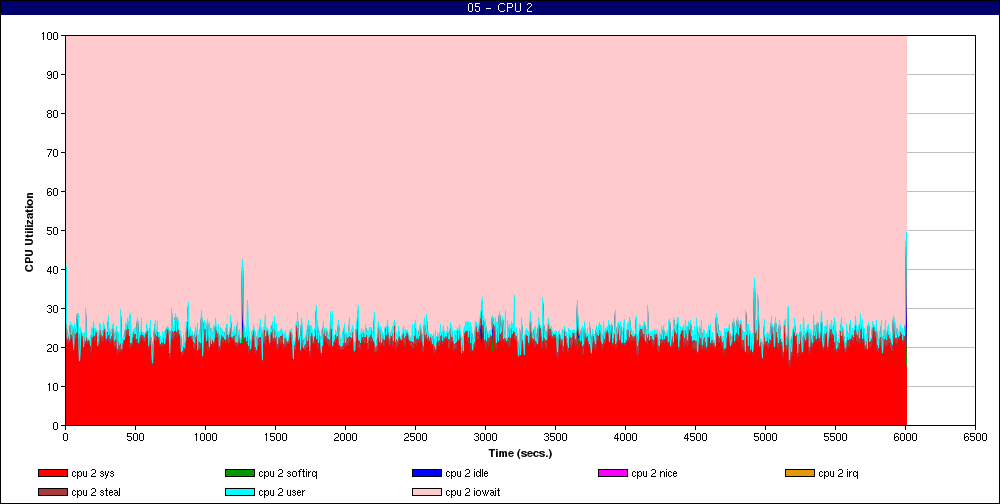The image size is (1000, 504).
Task: Click the magenta cpu 2 nice legend swatch
Action: click(x=613, y=473)
